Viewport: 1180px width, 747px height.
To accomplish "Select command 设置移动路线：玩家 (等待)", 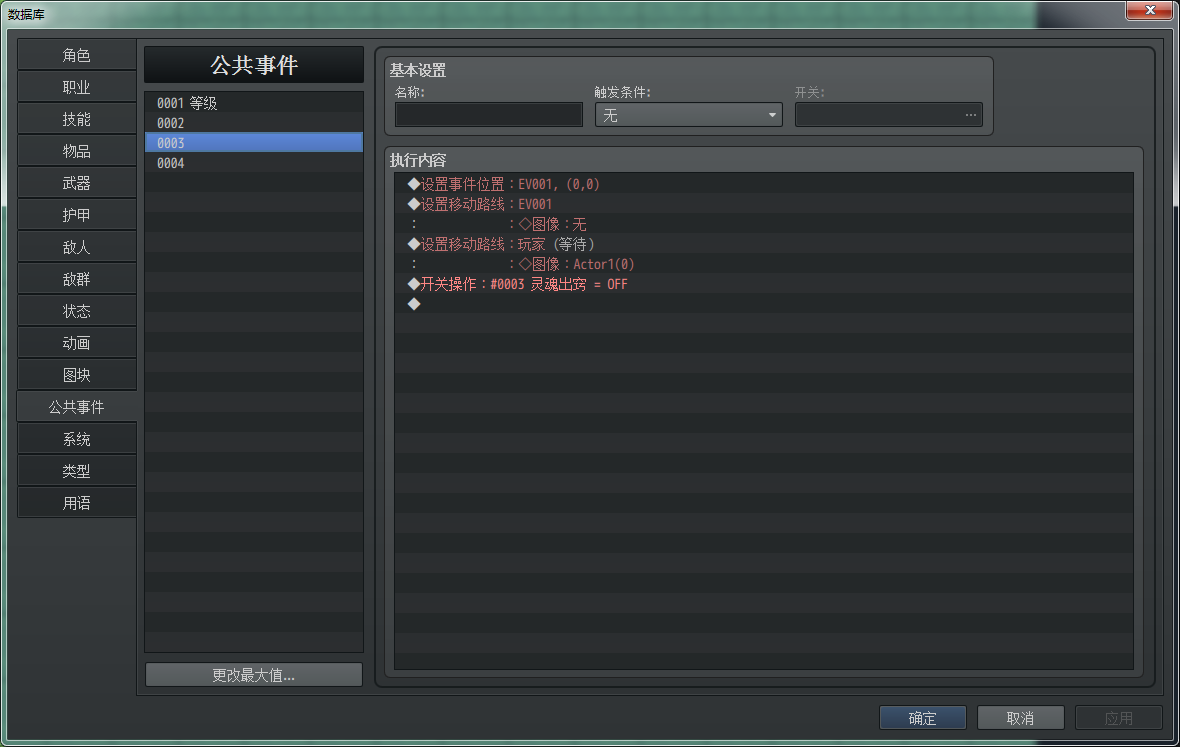I will click(x=764, y=244).
